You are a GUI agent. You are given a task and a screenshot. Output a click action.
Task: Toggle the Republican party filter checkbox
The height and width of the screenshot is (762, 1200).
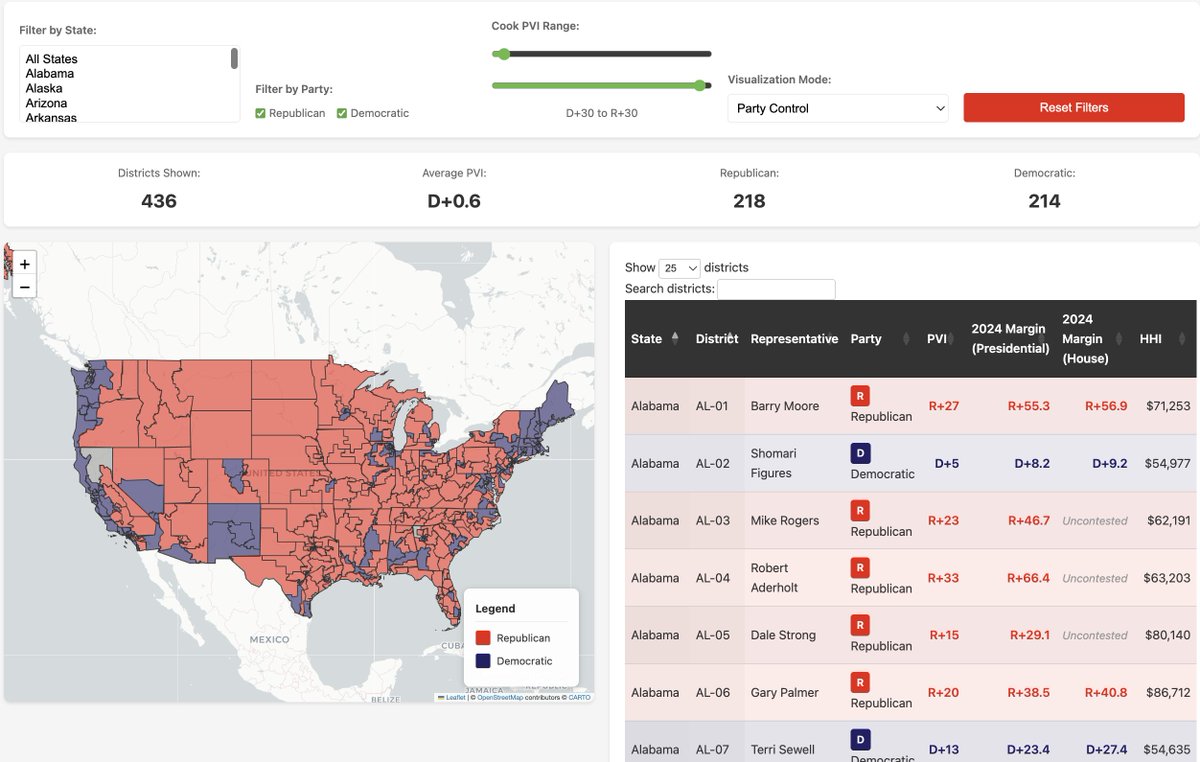[x=261, y=113]
